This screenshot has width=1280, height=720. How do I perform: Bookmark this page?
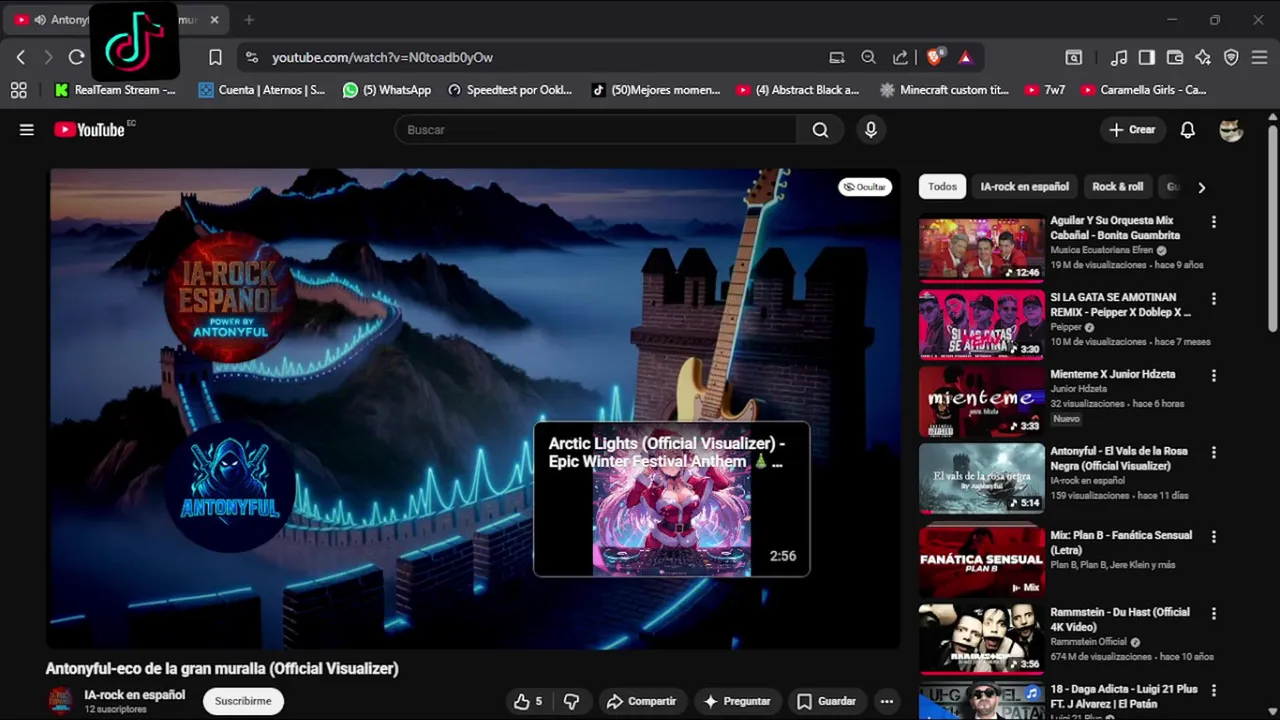(x=215, y=57)
